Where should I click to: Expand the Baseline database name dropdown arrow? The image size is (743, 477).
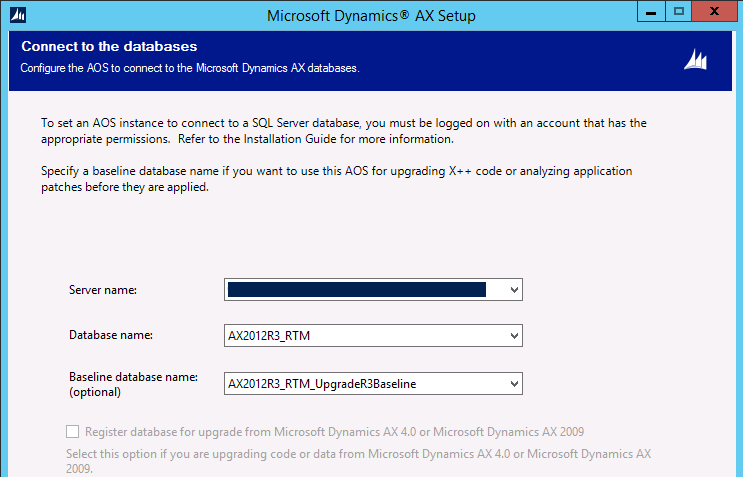pos(514,383)
